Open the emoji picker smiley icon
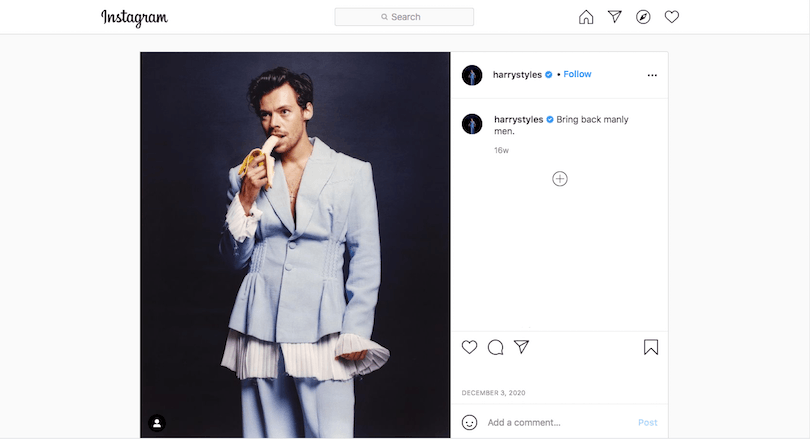This screenshot has width=810, height=440. [469, 422]
